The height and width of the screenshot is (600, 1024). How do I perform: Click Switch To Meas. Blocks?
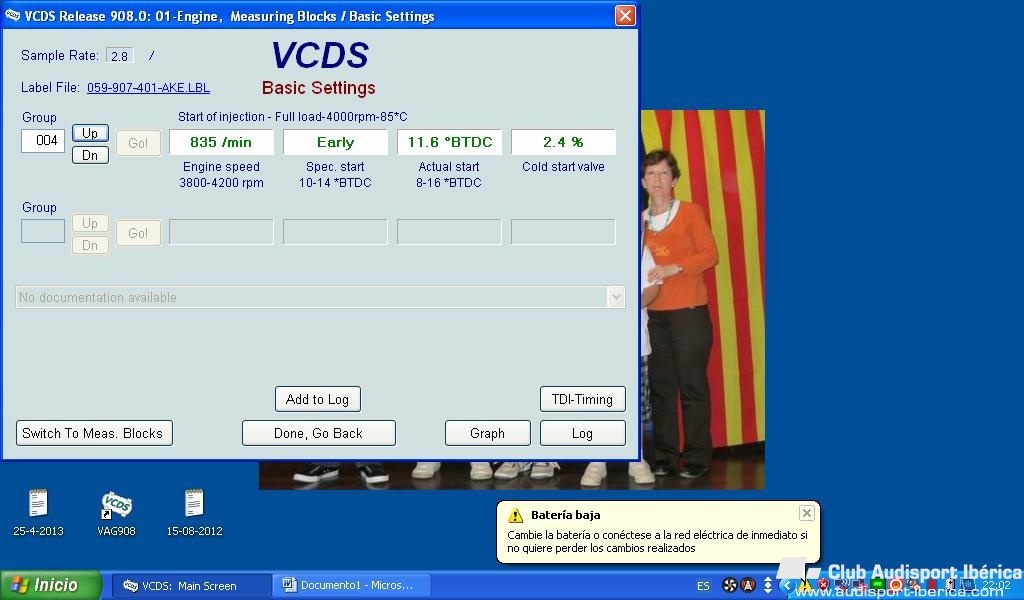tap(94, 433)
